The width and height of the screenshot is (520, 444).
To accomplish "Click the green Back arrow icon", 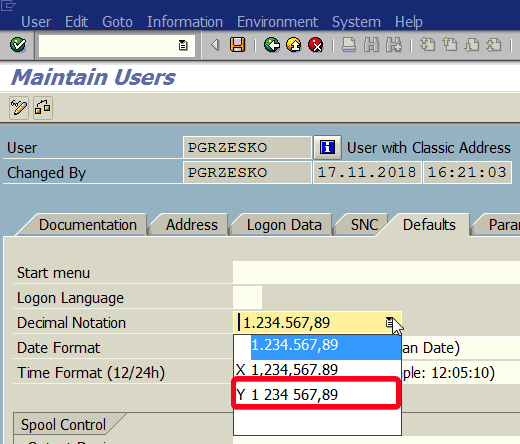I will (x=272, y=45).
